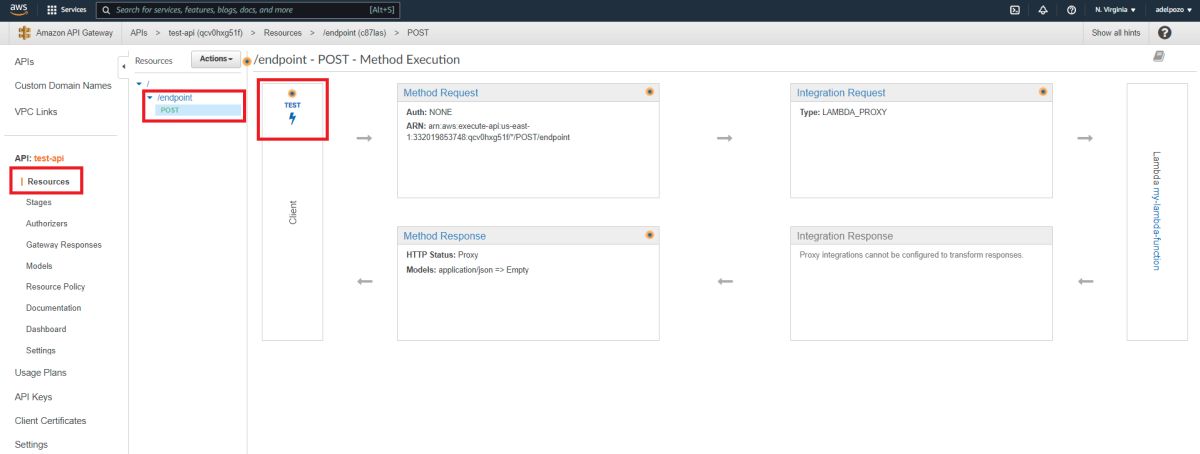Open the Method Request link
The image size is (1200, 454).
tap(441, 93)
